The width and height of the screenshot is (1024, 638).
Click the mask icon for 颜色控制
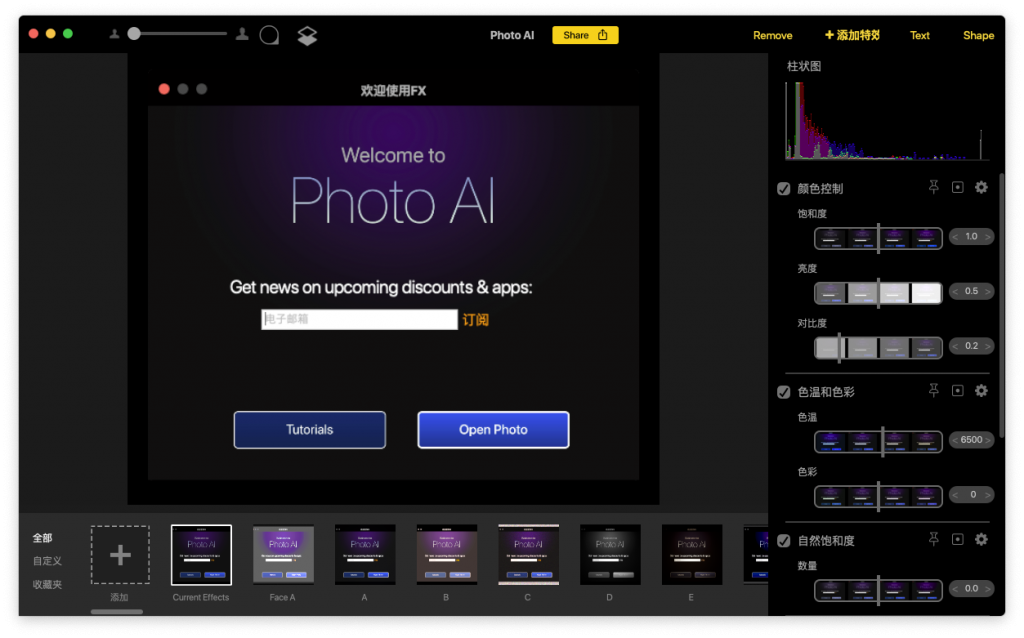point(957,187)
